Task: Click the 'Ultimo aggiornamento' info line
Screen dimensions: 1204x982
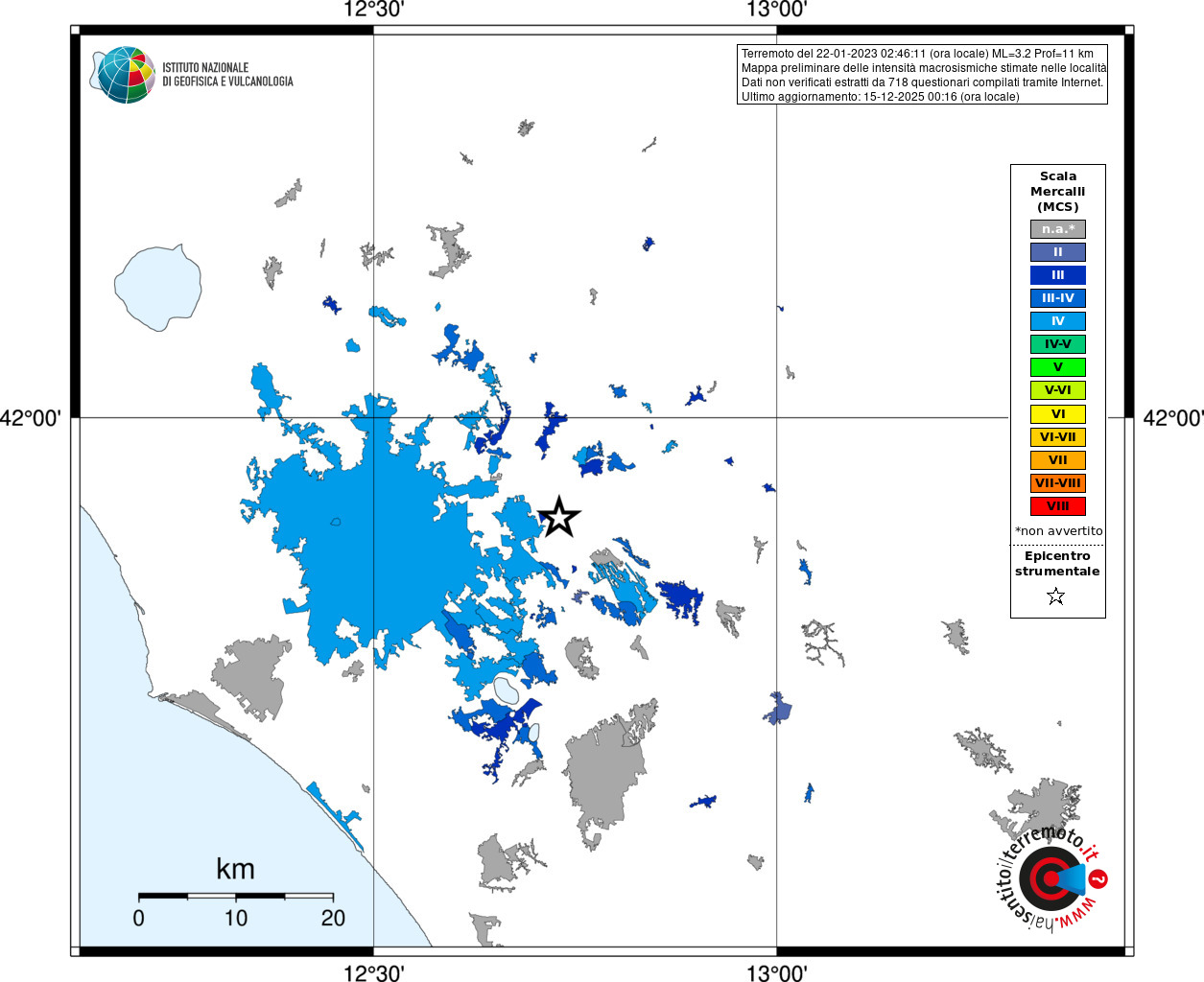Action: tap(881, 97)
